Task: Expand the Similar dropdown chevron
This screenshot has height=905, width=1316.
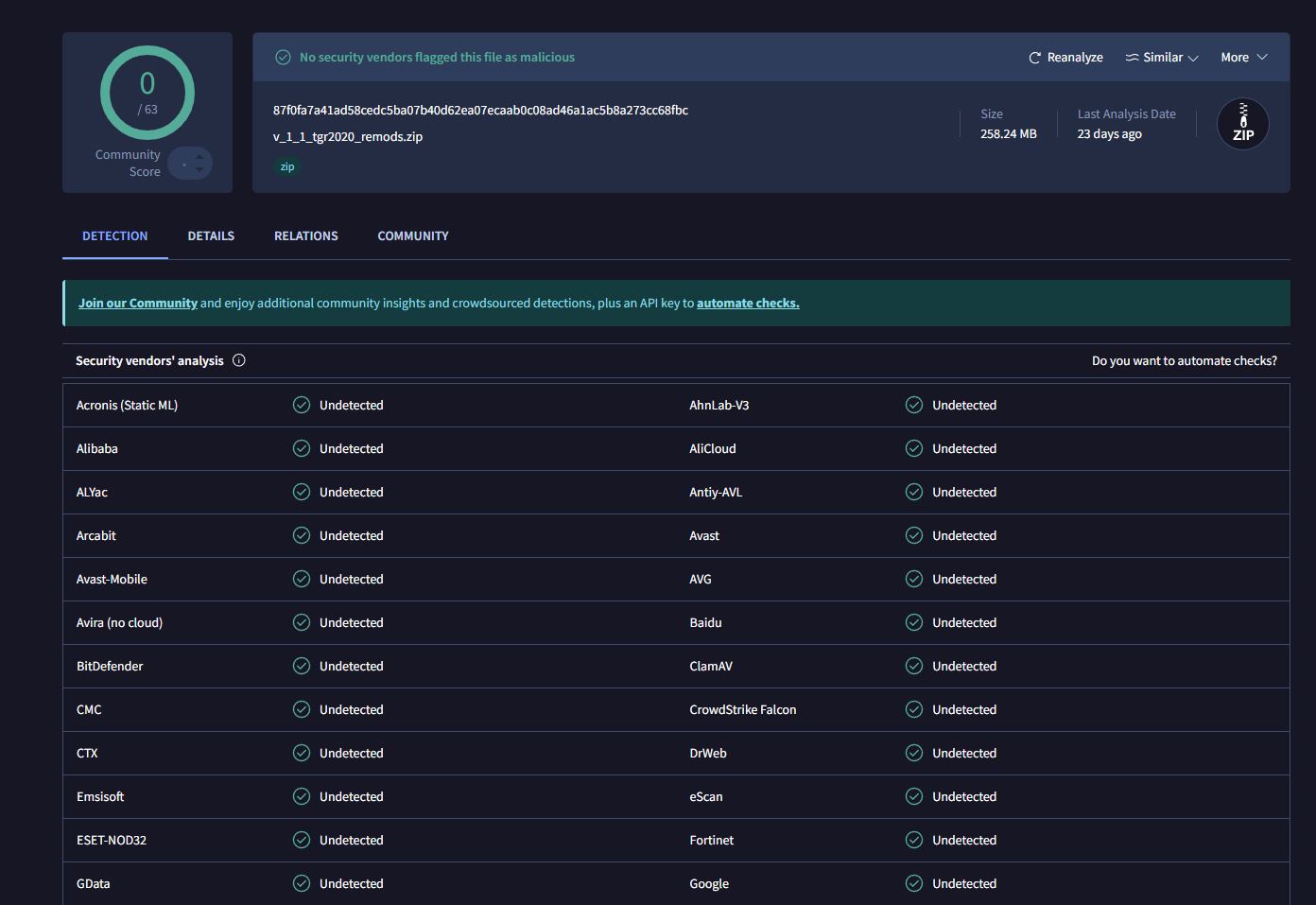Action: pos(1193,58)
